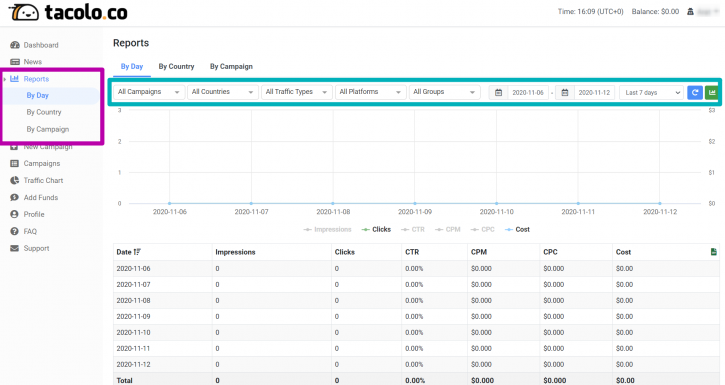This screenshot has width=725, height=385.
Task: Open the Last 7 days range dropdown
Action: 651,92
